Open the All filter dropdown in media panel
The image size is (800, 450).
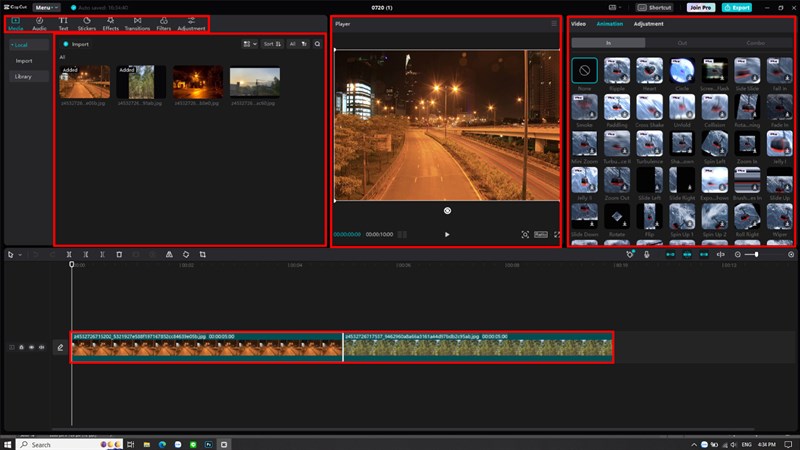pyautogui.click(x=298, y=44)
